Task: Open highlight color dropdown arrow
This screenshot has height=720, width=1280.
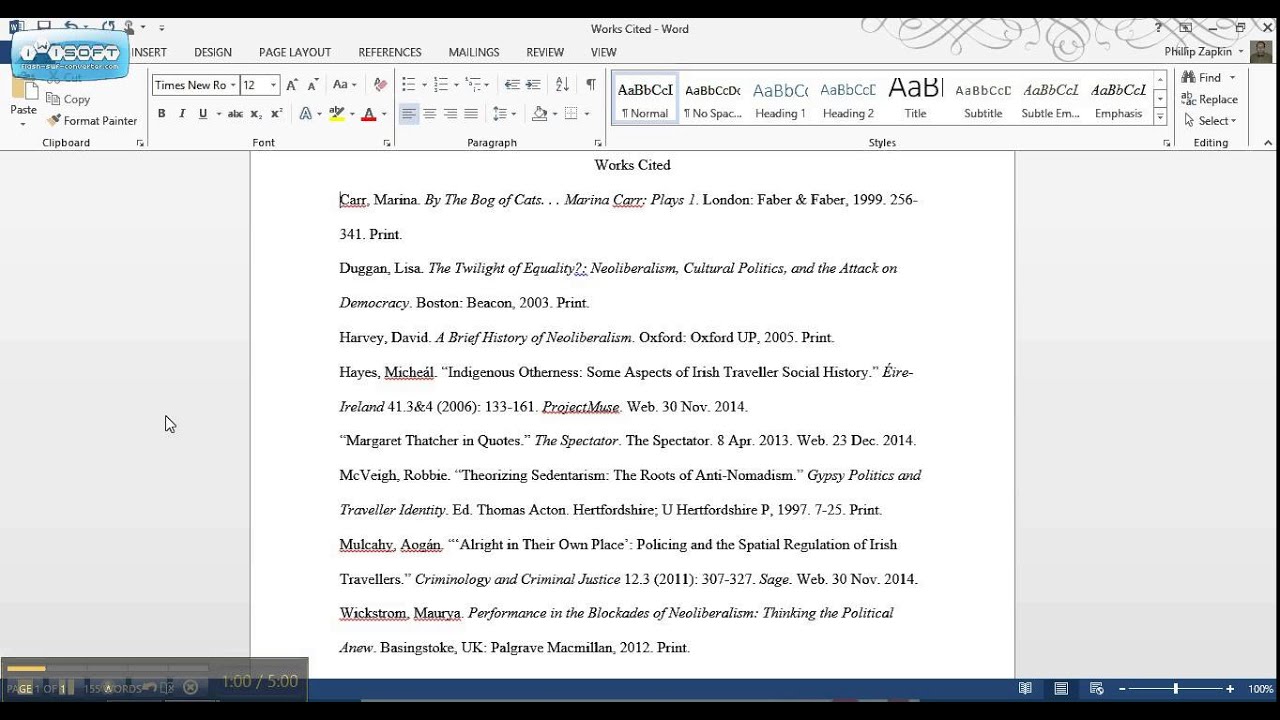Action: (351, 114)
